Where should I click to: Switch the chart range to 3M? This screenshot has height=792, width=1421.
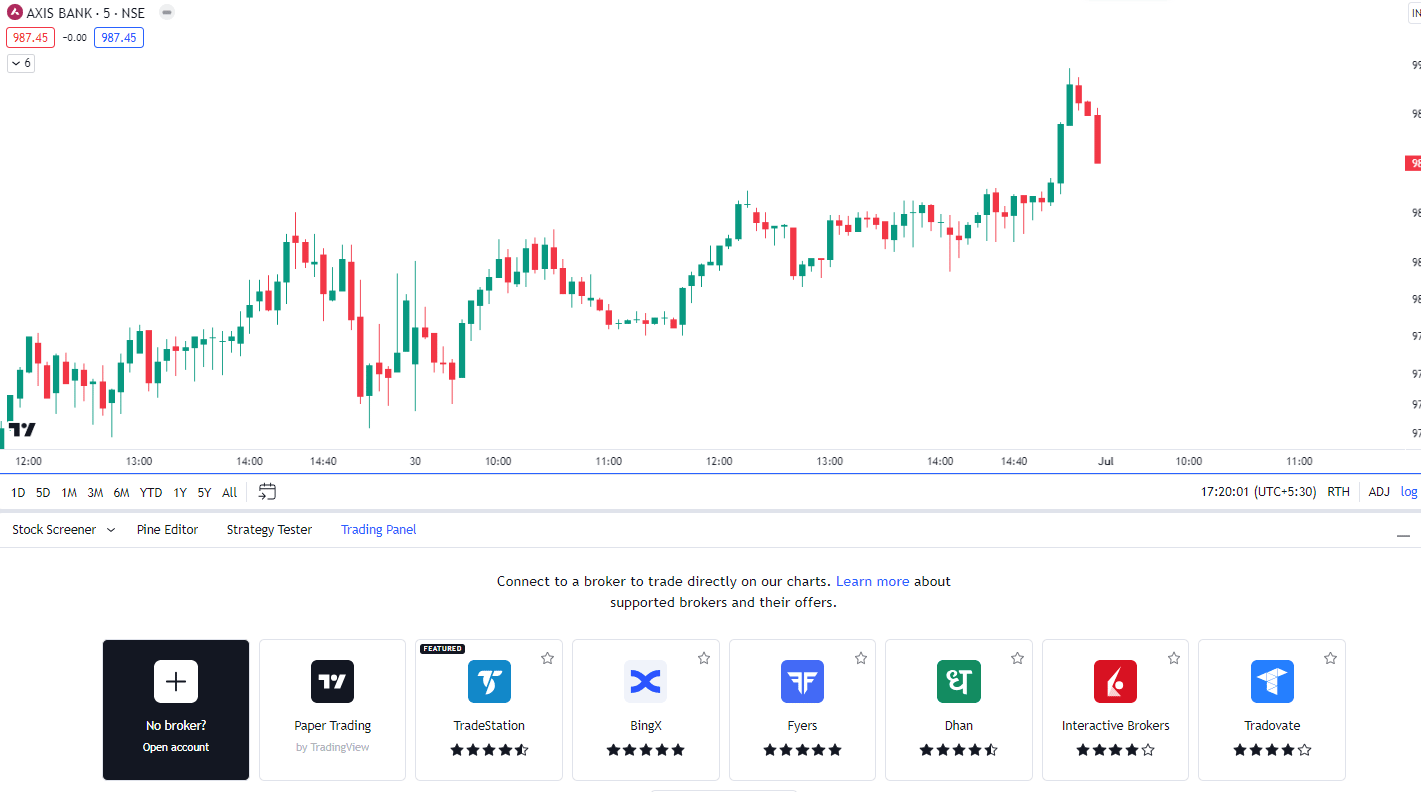(95, 492)
